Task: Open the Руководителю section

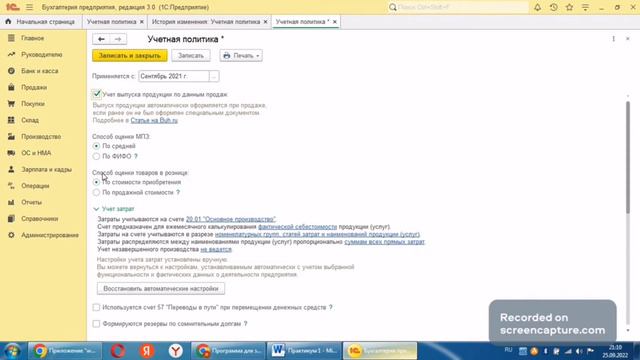Action: 42,54
